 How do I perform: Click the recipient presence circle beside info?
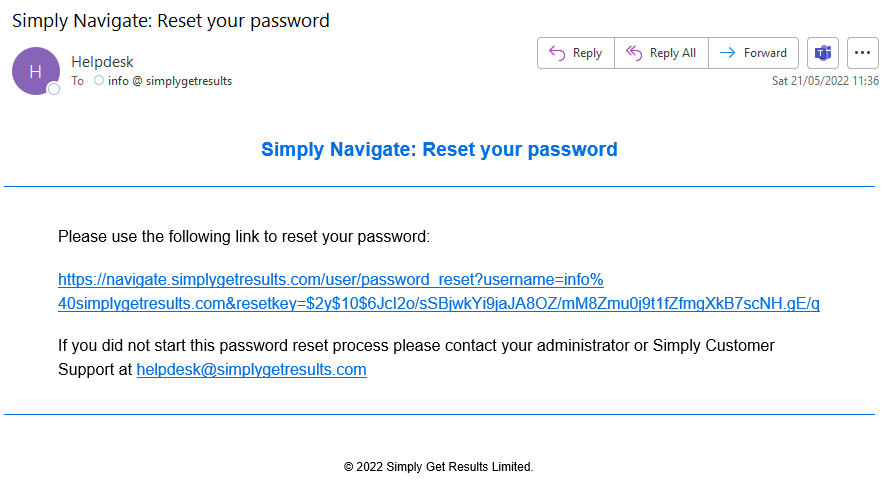tap(99, 81)
